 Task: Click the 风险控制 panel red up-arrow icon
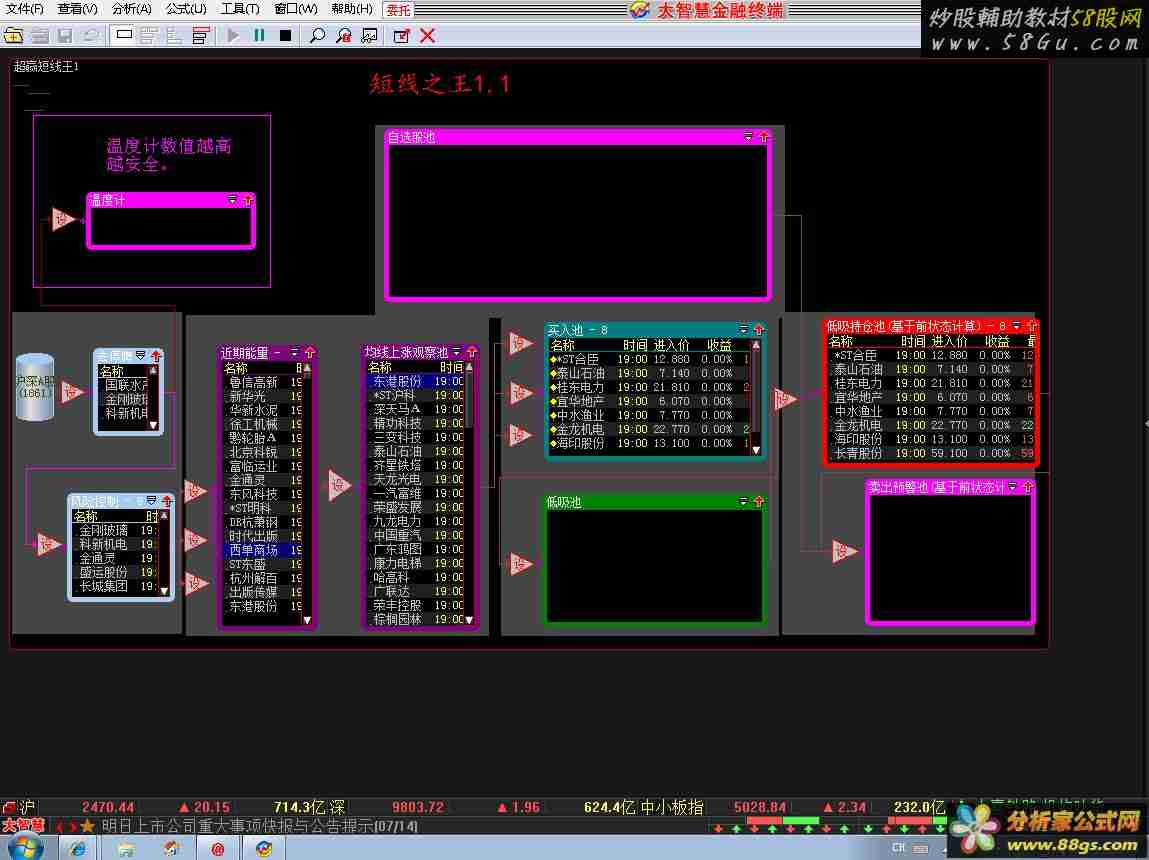coord(167,500)
